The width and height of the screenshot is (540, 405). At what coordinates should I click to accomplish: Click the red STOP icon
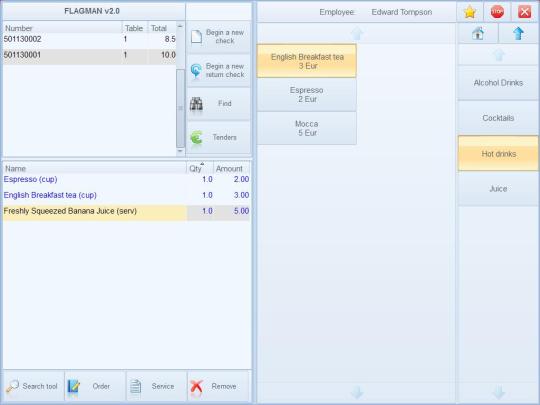click(497, 12)
